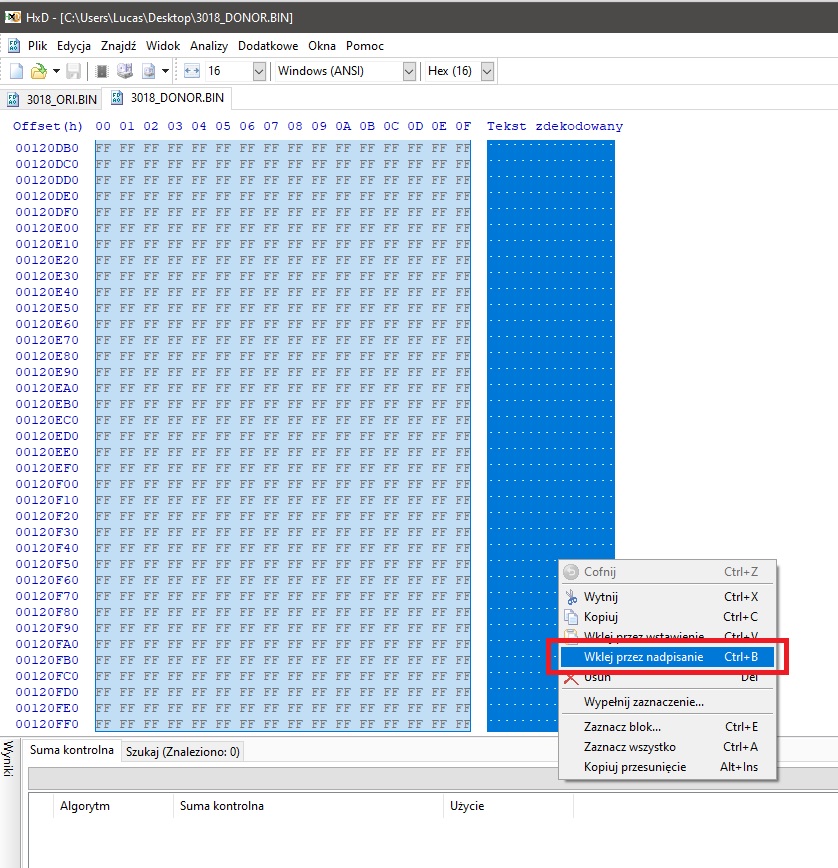
Task: Open the Analizy menu
Action: 209,46
